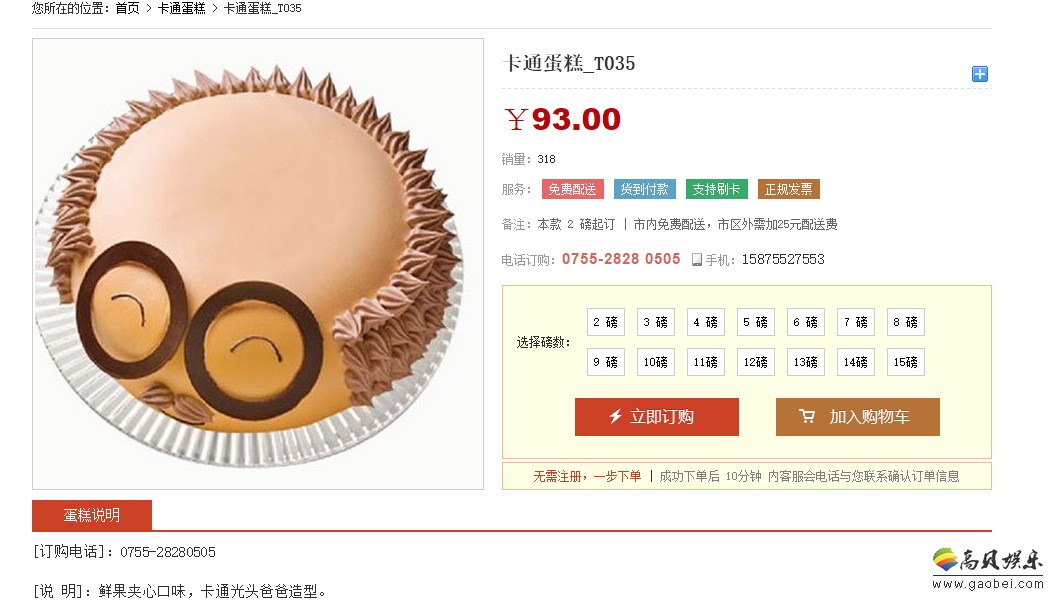
Task: Open the 高贝娱乐 watermark logo
Action: (987, 568)
